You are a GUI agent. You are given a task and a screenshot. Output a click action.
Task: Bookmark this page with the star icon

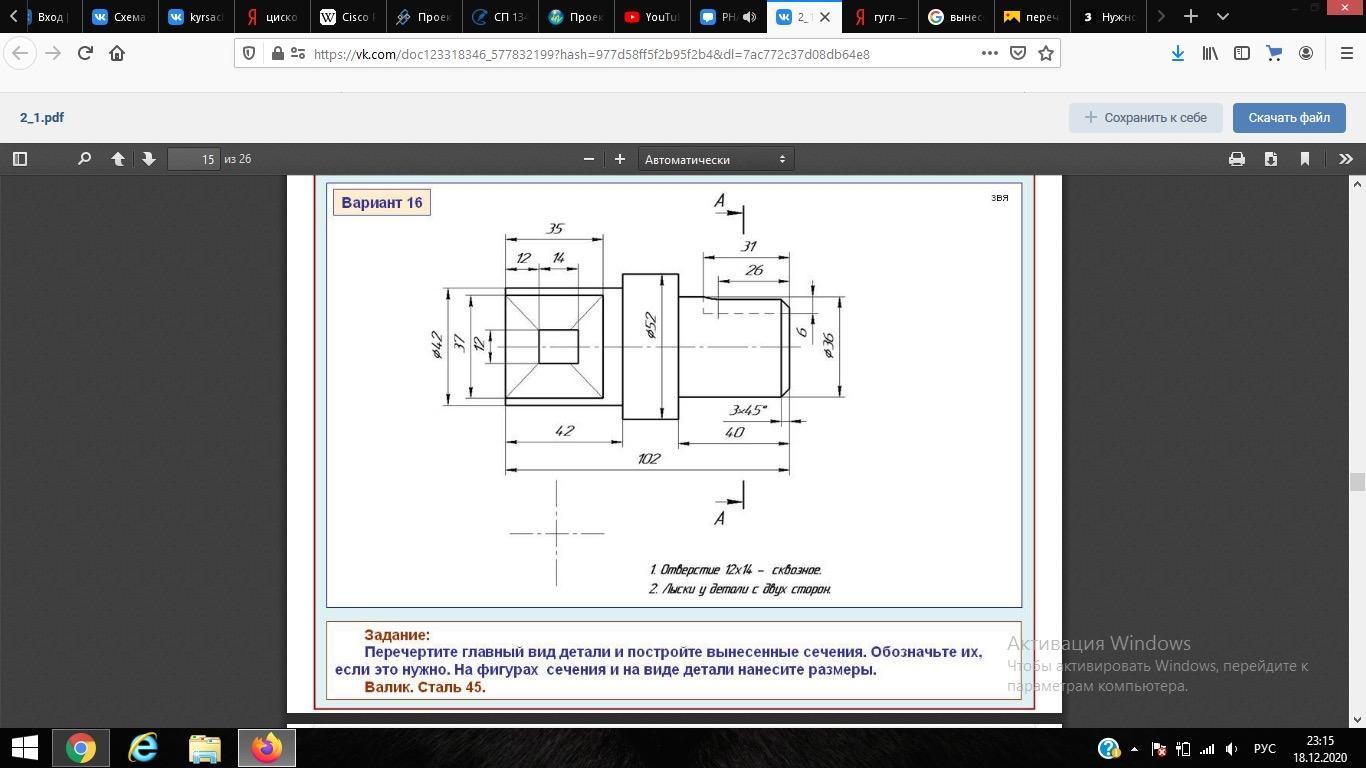pos(1046,54)
